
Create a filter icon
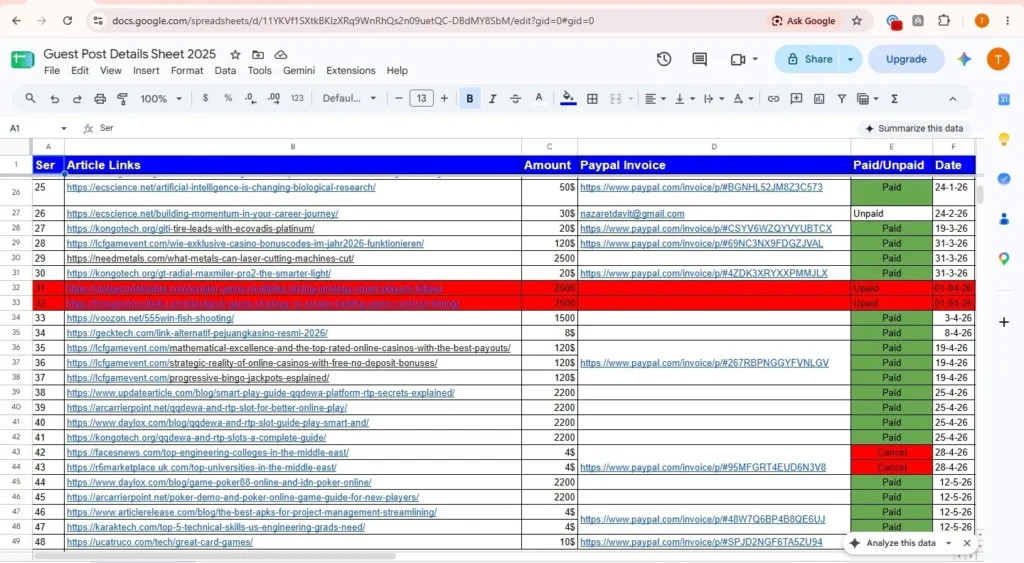point(842,99)
